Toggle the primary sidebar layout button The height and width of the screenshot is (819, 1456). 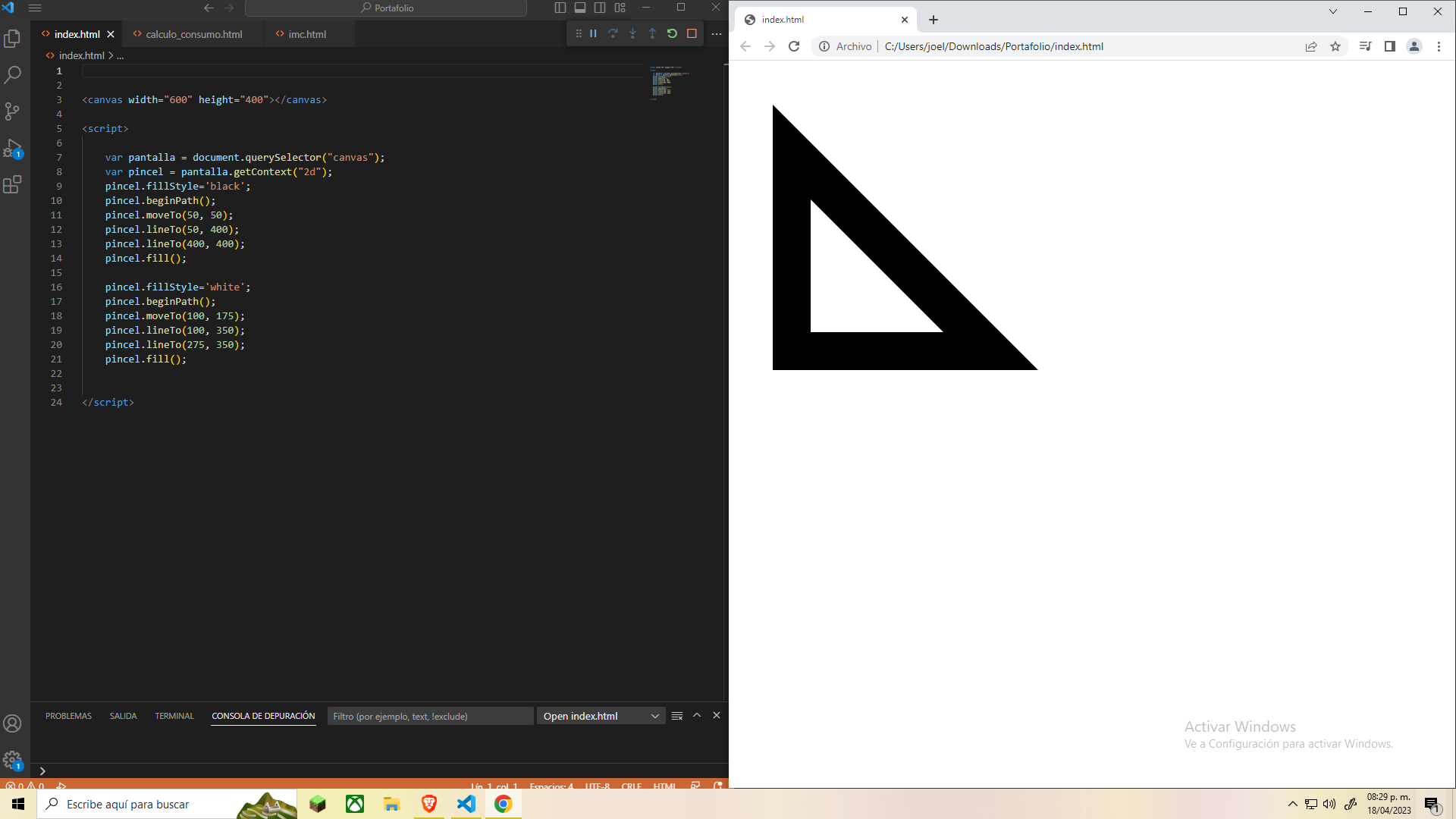point(560,8)
